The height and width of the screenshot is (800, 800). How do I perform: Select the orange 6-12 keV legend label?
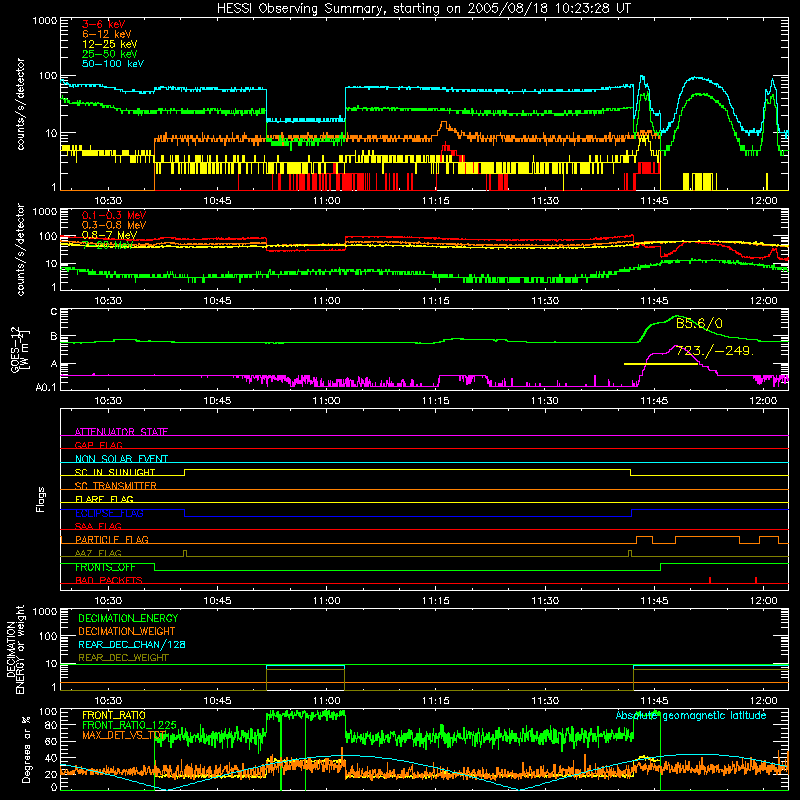pos(107,34)
